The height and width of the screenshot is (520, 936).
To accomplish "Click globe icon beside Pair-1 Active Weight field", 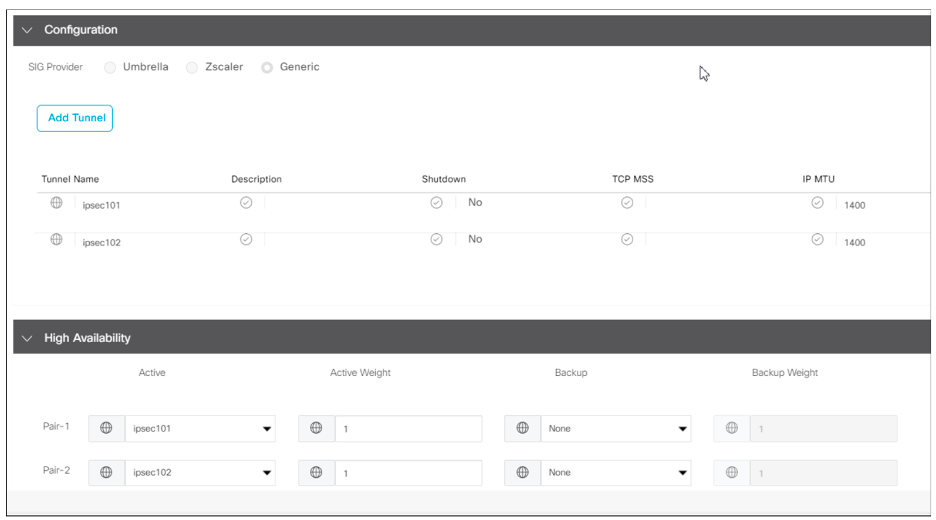I will click(316, 428).
